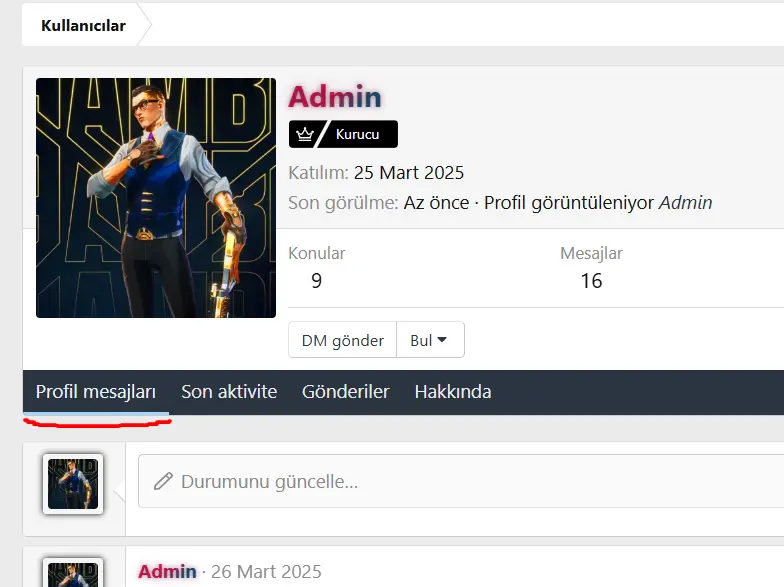Select the Profil mesajları tab
The width and height of the screenshot is (784, 587).
(x=96, y=392)
